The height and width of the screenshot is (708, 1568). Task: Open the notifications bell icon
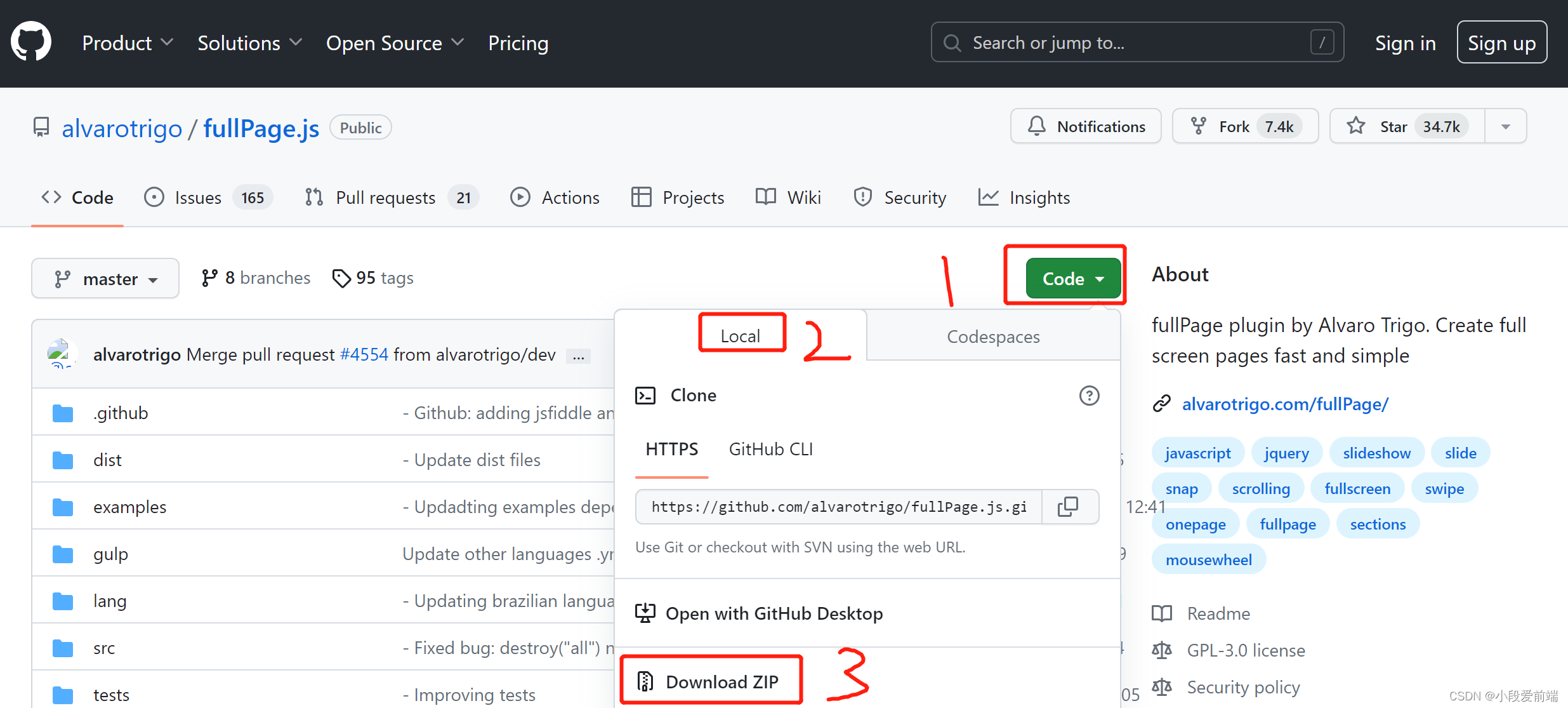pyautogui.click(x=1036, y=126)
